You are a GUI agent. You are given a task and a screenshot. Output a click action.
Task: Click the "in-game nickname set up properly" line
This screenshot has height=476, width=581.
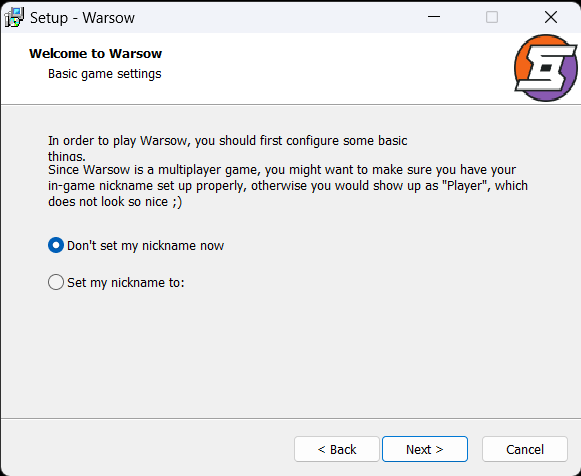tap(288, 186)
